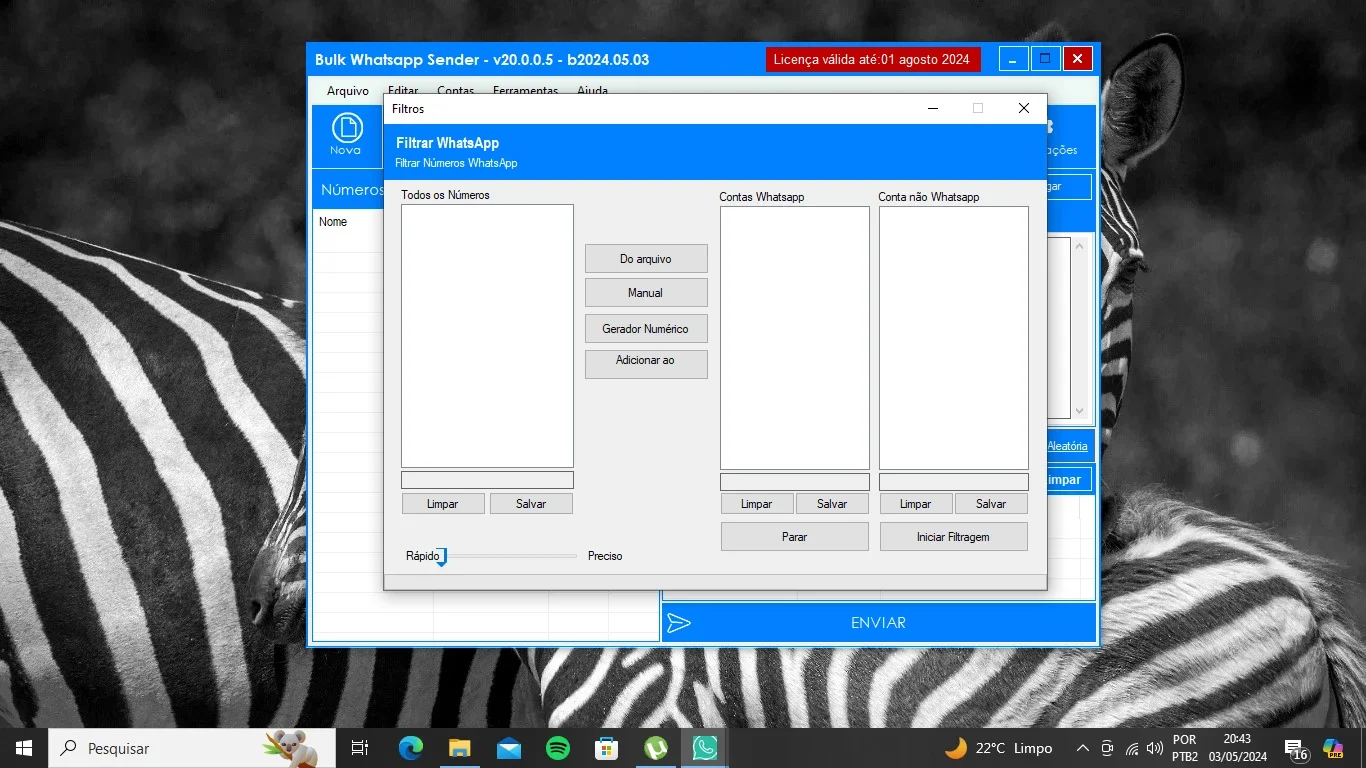The width and height of the screenshot is (1366, 768).
Task: Open the Ferramentas menu
Action: (525, 91)
